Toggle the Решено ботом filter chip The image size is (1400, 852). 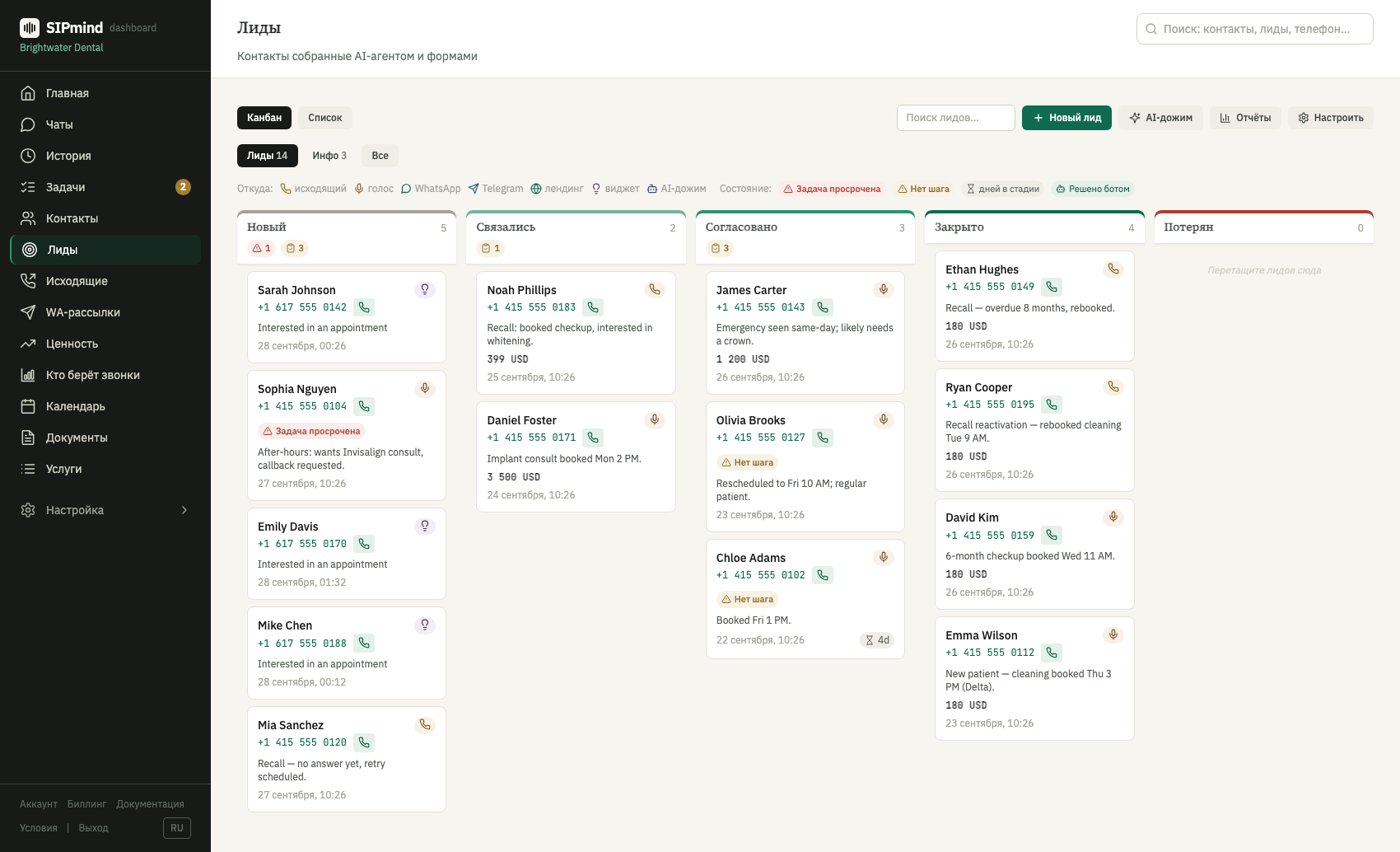tap(1093, 189)
